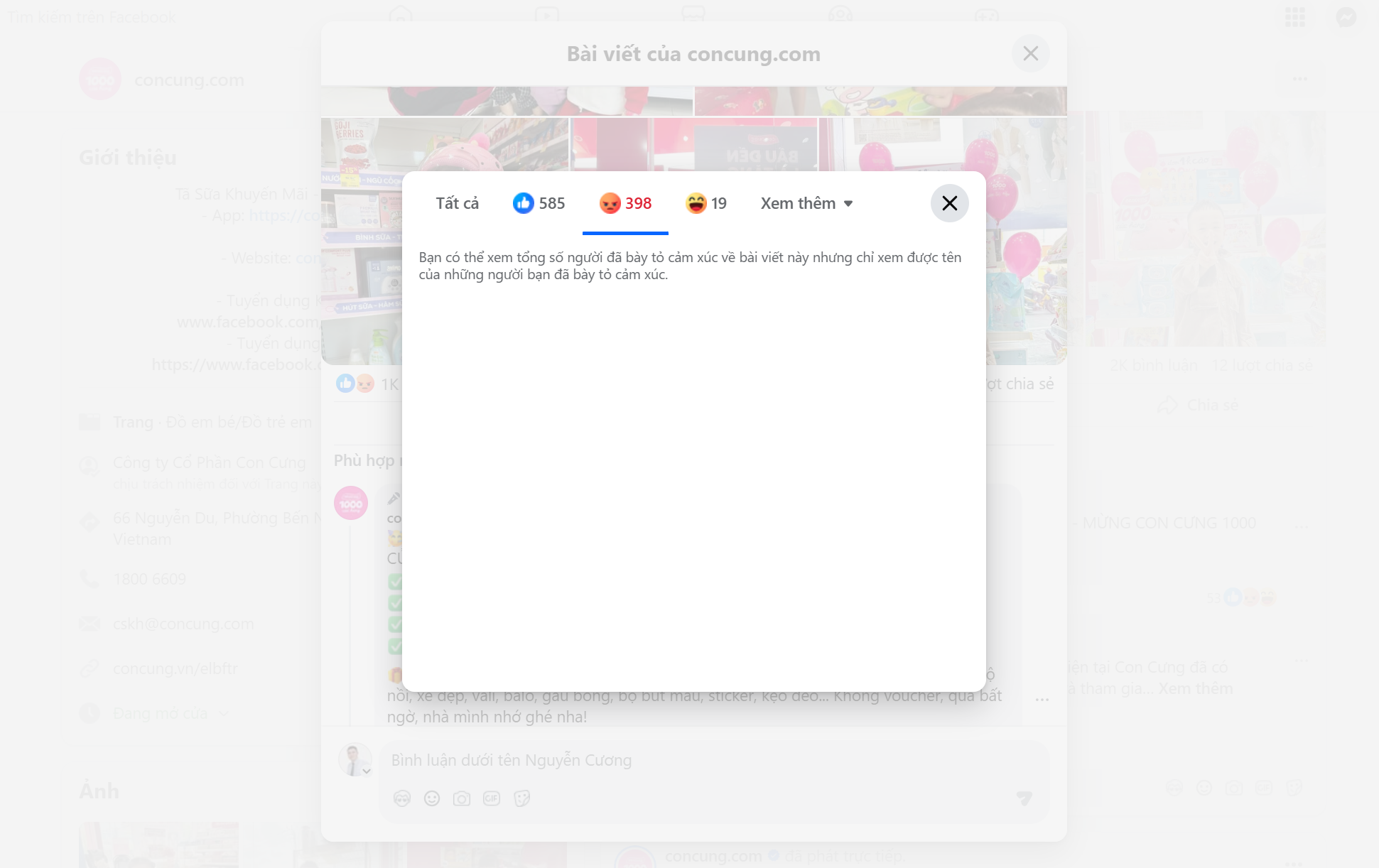Open comment options three-dot menu
This screenshot has width=1379, height=868.
(1042, 700)
